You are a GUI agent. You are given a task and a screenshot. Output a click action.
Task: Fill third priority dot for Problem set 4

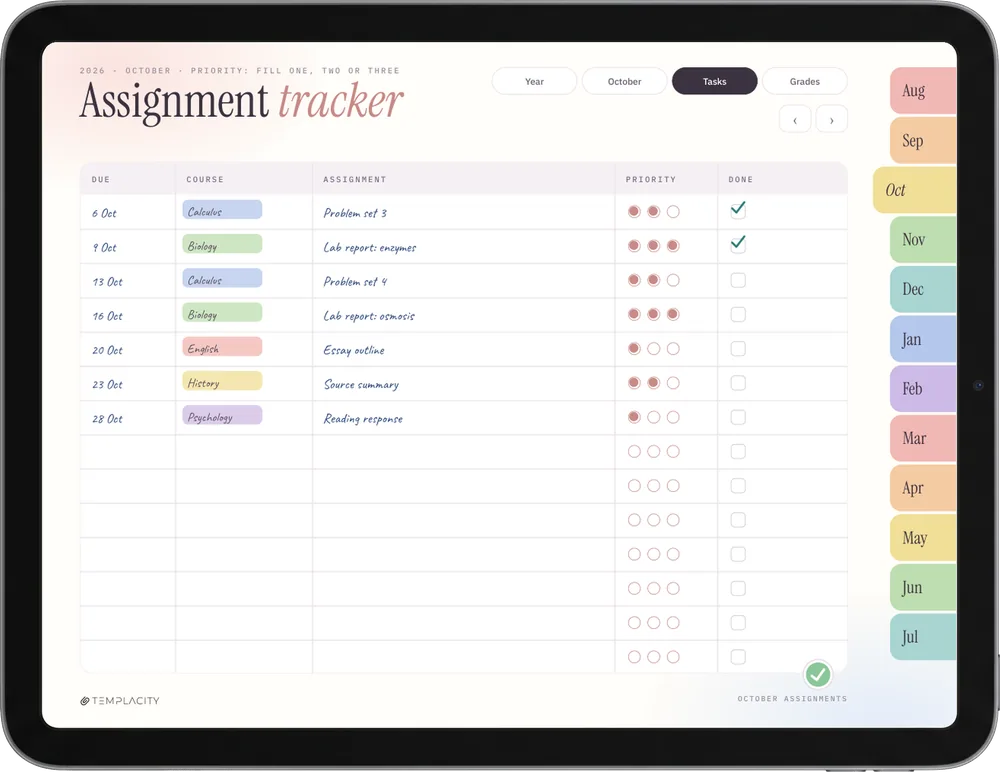point(673,280)
